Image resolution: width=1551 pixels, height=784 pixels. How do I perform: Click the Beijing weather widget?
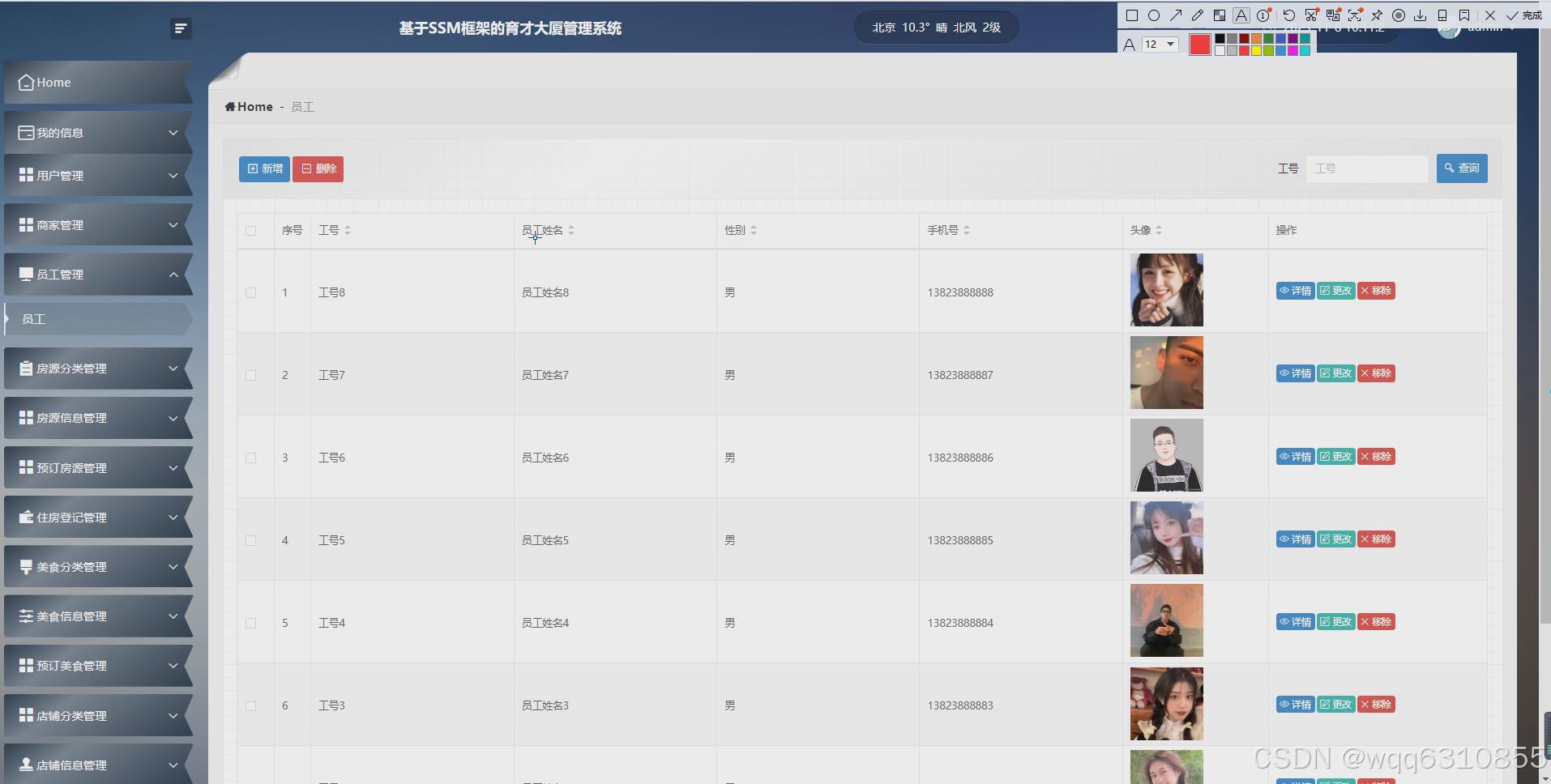(936, 28)
